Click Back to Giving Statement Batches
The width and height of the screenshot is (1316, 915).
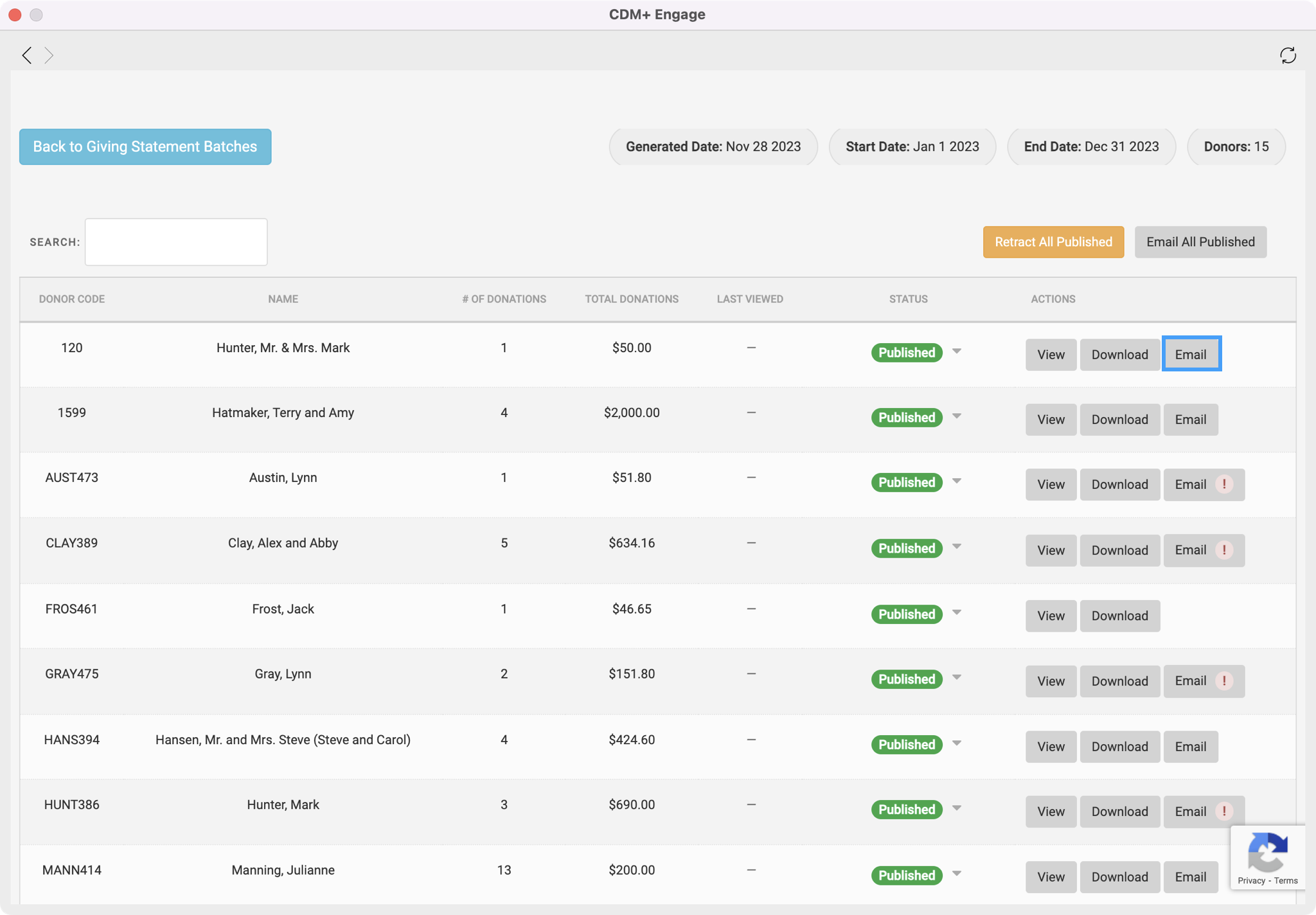coord(145,147)
